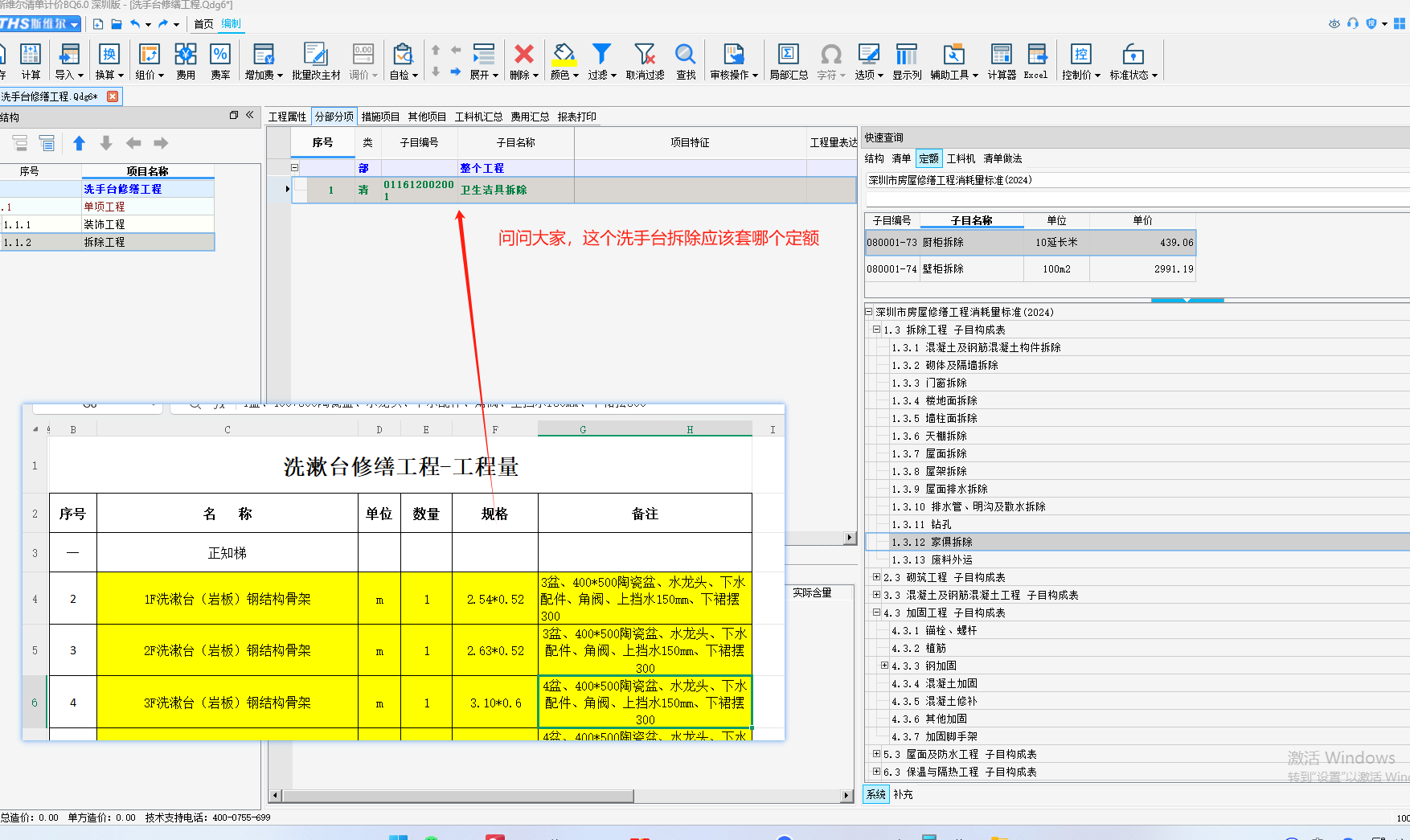Viewport: 1410px width, 840px height.
Task: Click 批量改主材 batch edit materials
Action: click(316, 61)
